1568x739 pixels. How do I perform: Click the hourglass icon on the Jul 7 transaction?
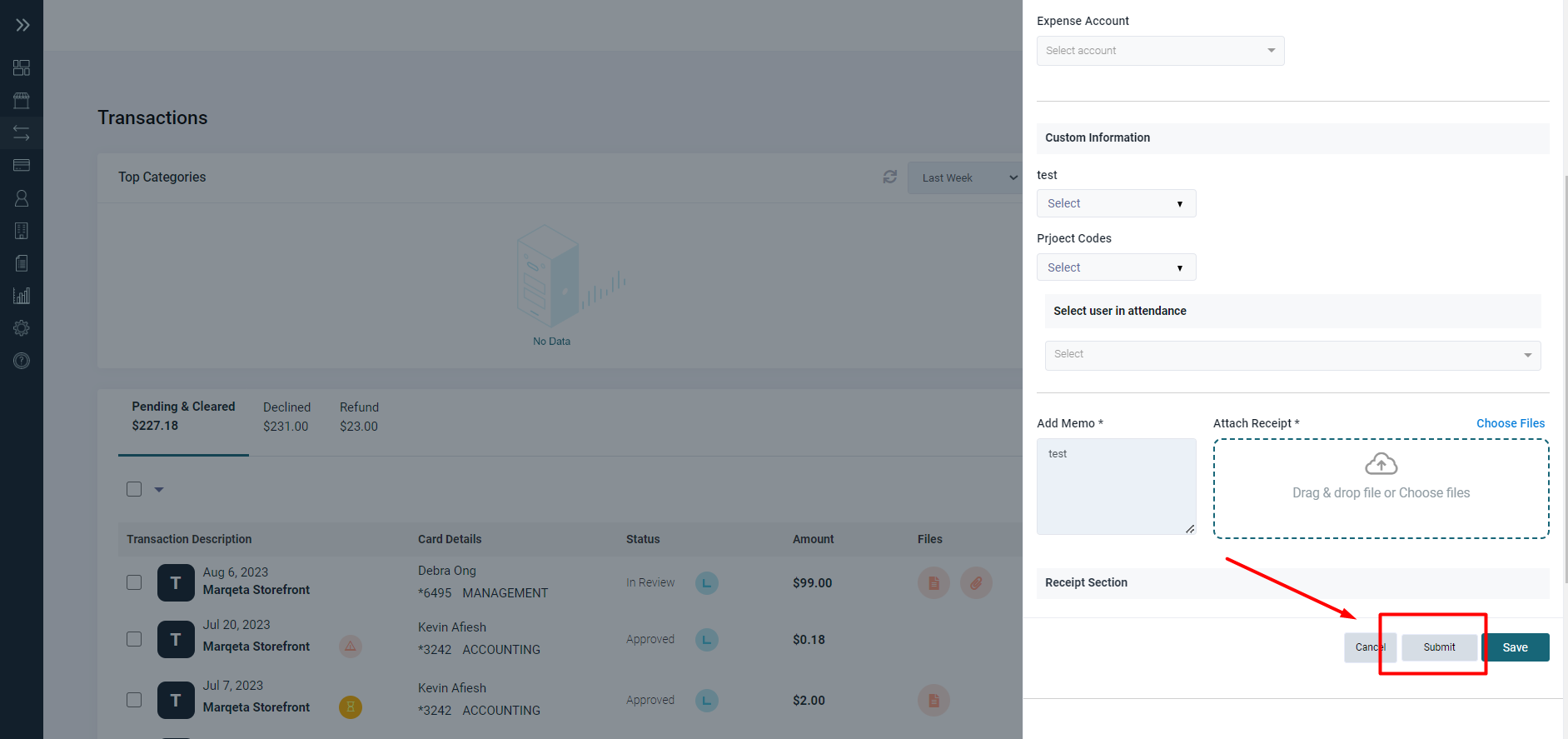point(351,707)
